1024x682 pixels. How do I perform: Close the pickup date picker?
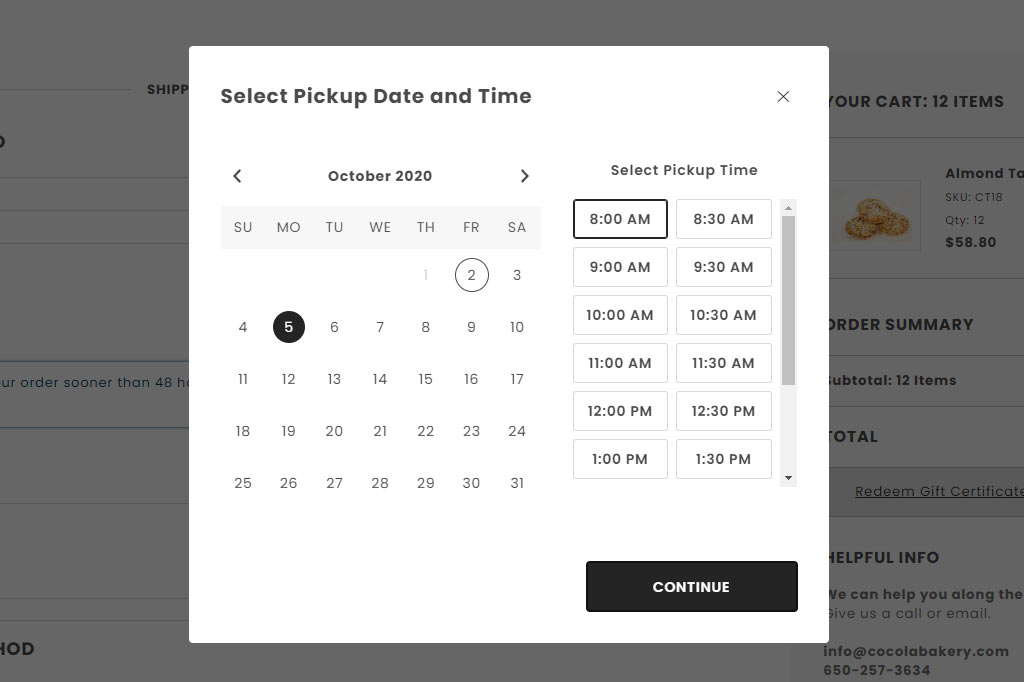783,96
